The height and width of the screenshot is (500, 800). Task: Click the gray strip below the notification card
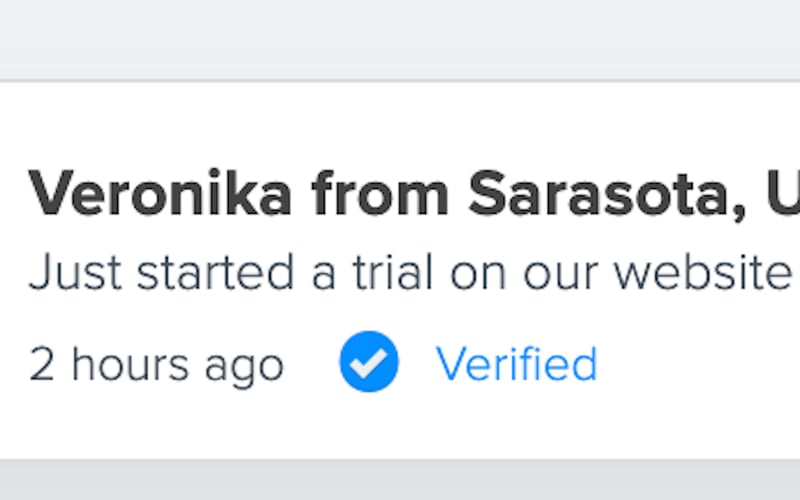400,480
